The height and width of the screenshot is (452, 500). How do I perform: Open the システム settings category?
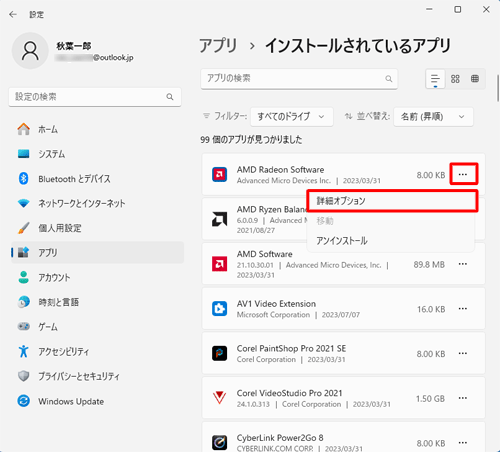pyautogui.click(x=97, y=154)
